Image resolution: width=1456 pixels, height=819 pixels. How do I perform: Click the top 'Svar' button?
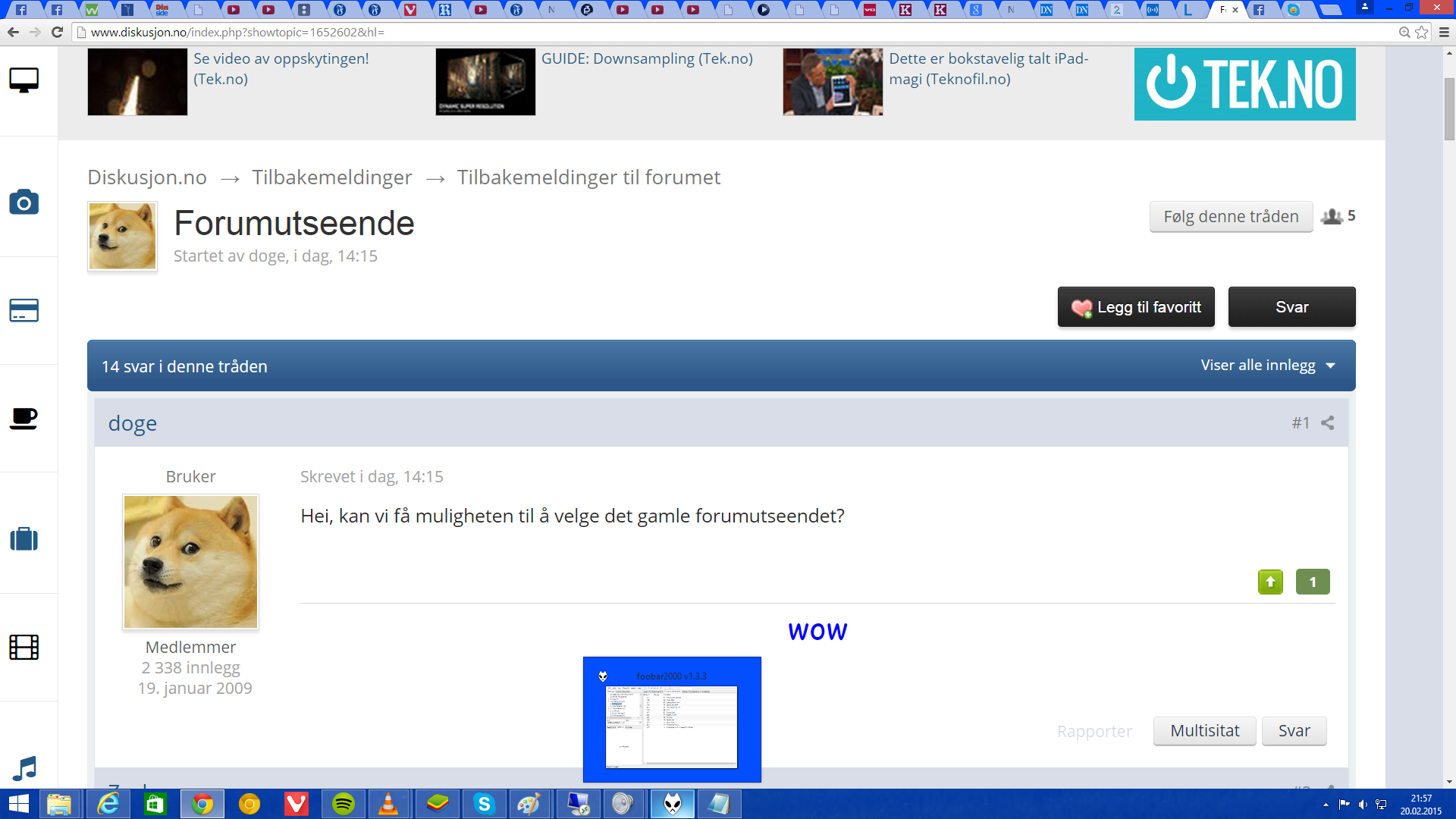coord(1291,307)
